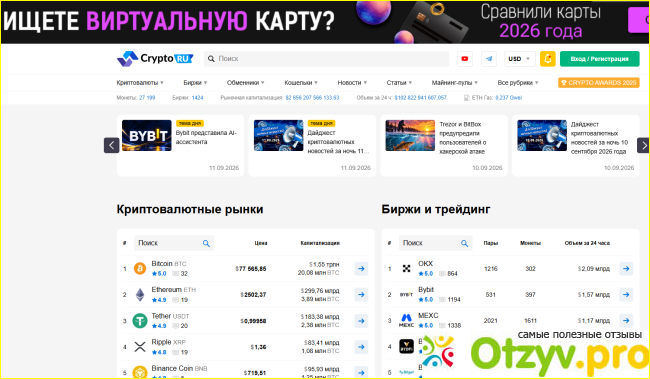Viewport: 650px width, 379px height.
Task: Open the YouTube channel icon
Action: tap(465, 59)
